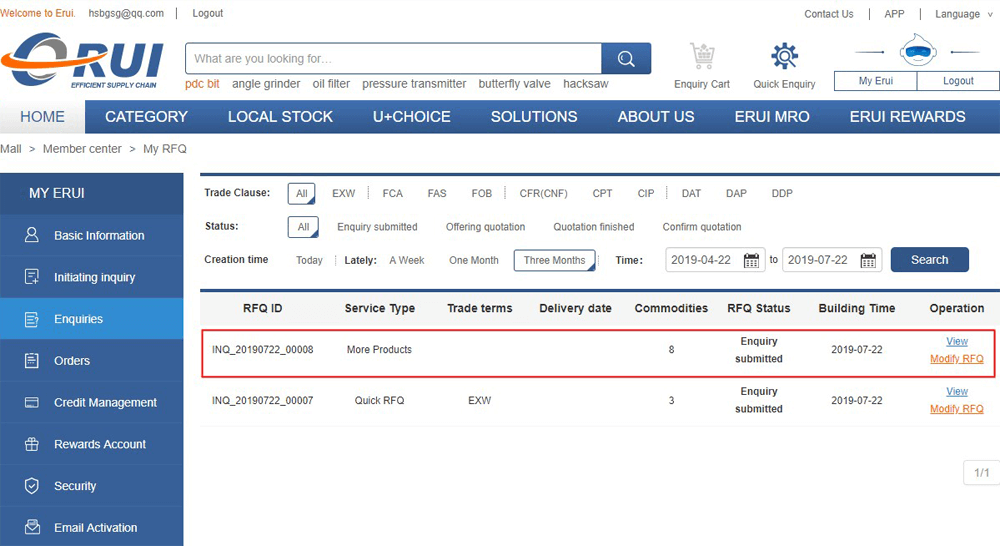The width and height of the screenshot is (1000, 546).
Task: Select All trade clause filter
Action: pos(302,193)
